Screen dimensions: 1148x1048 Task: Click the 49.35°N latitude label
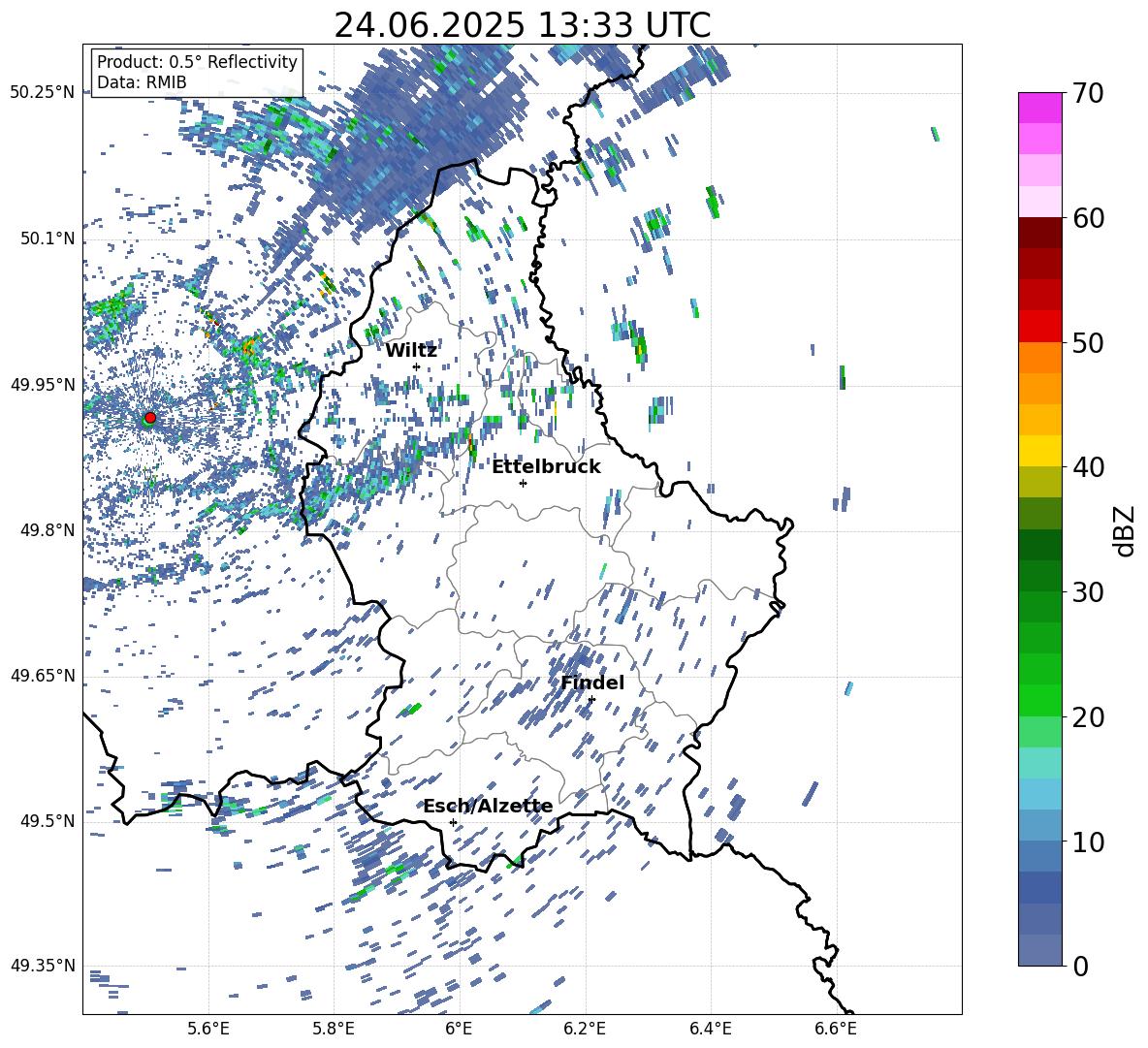click(43, 966)
